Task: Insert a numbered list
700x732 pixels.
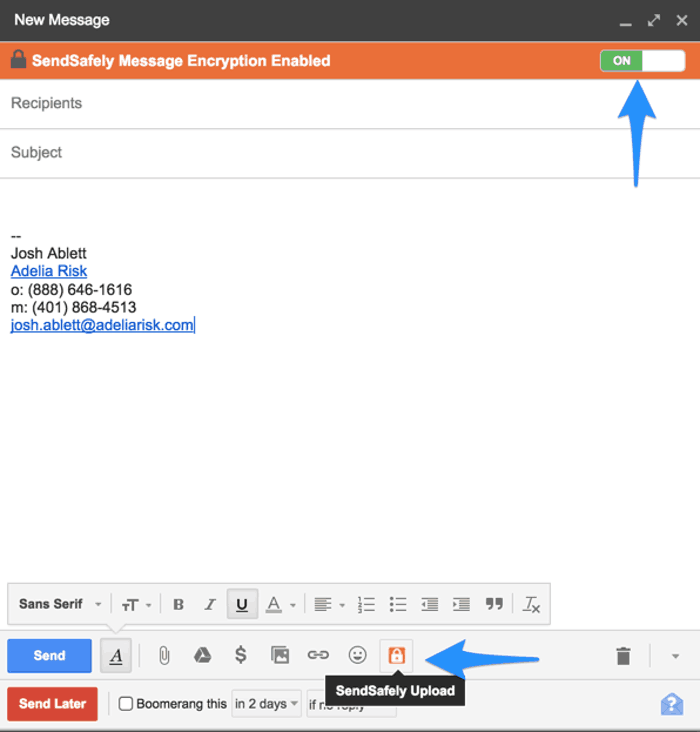Action: 366,605
